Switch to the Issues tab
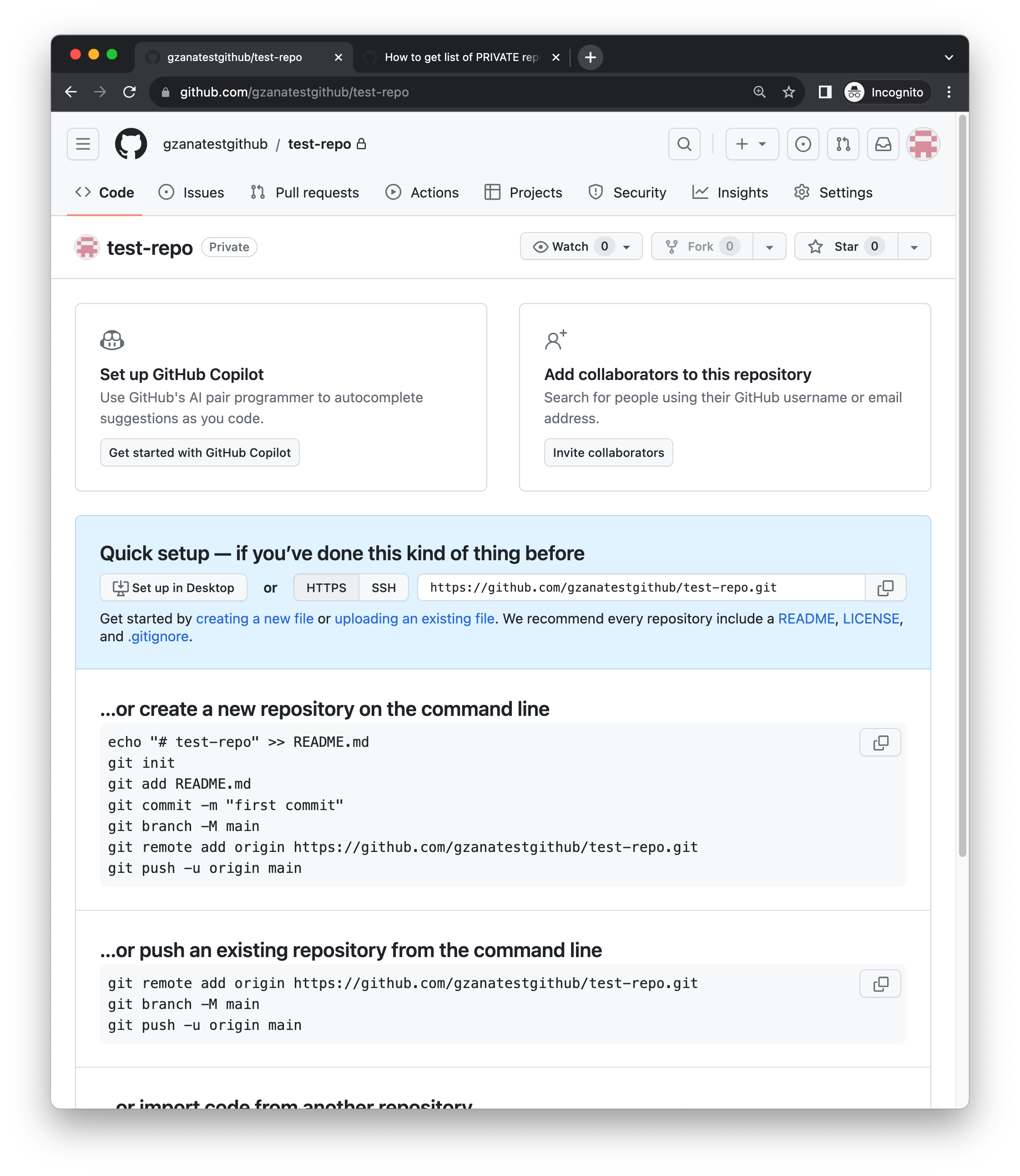Image resolution: width=1020 pixels, height=1176 pixels. coord(191,193)
